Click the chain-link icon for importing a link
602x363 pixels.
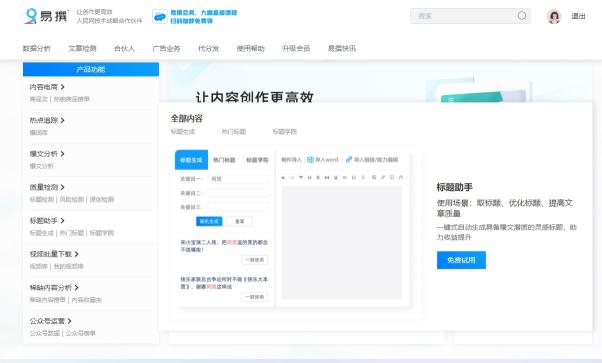coord(349,159)
